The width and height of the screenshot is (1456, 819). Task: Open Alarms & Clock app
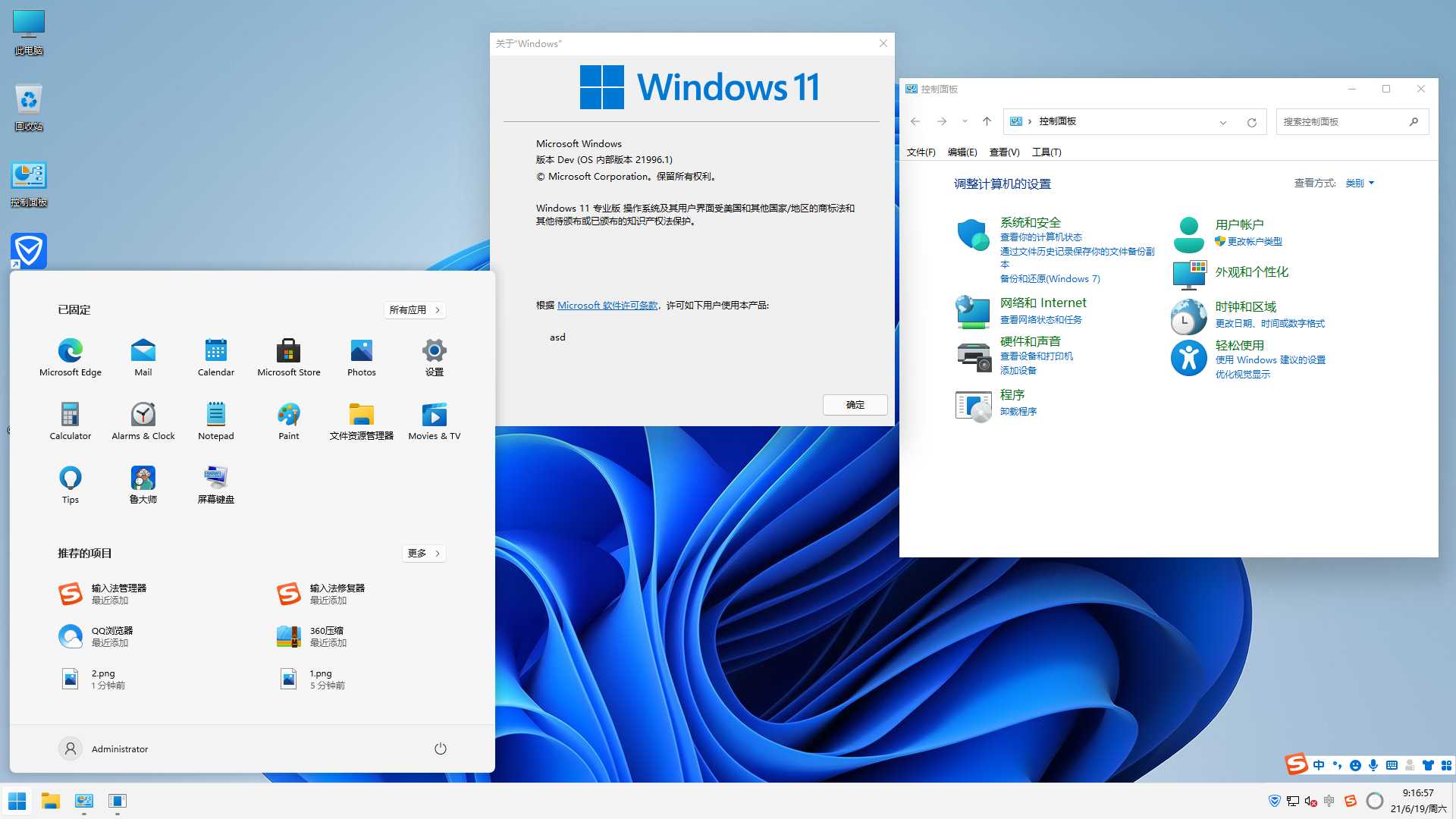(x=143, y=415)
